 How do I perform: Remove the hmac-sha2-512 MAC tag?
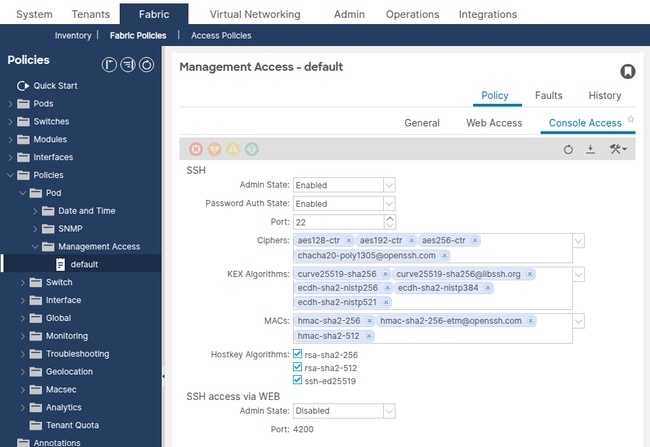(x=369, y=336)
